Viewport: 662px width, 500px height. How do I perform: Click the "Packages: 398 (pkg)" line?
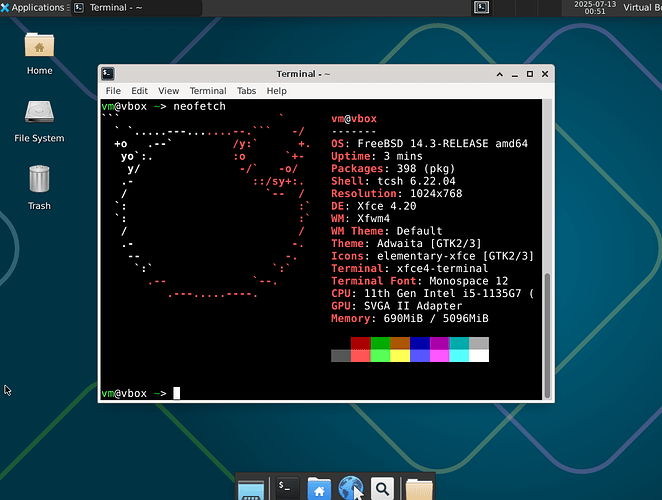(393, 168)
